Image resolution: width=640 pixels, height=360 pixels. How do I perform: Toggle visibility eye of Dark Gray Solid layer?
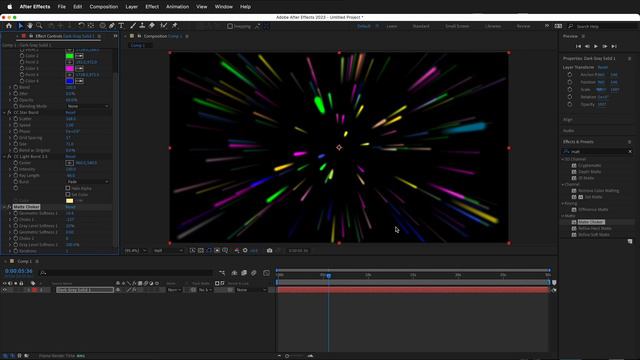(x=5, y=290)
